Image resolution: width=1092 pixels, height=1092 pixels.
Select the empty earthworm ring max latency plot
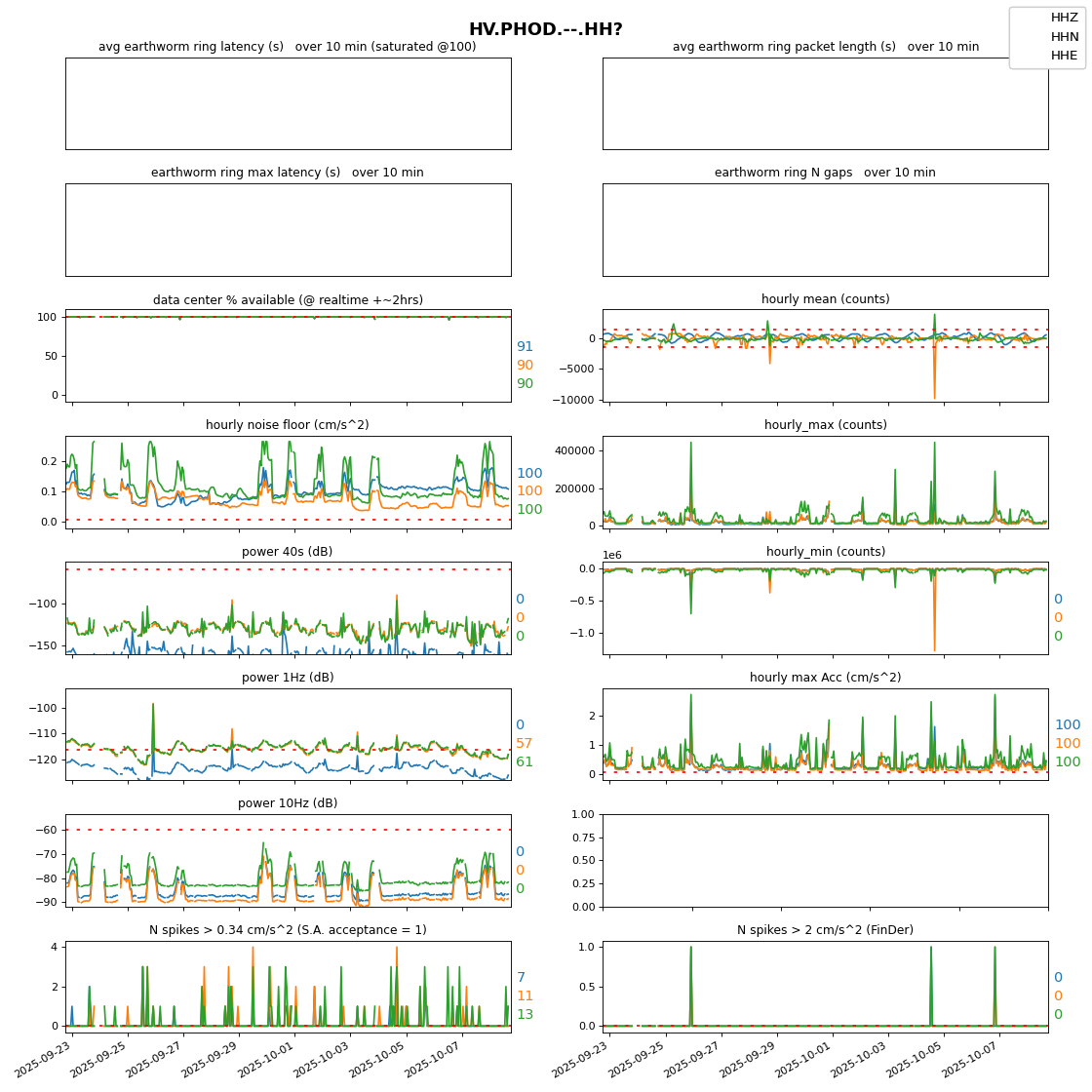(288, 230)
